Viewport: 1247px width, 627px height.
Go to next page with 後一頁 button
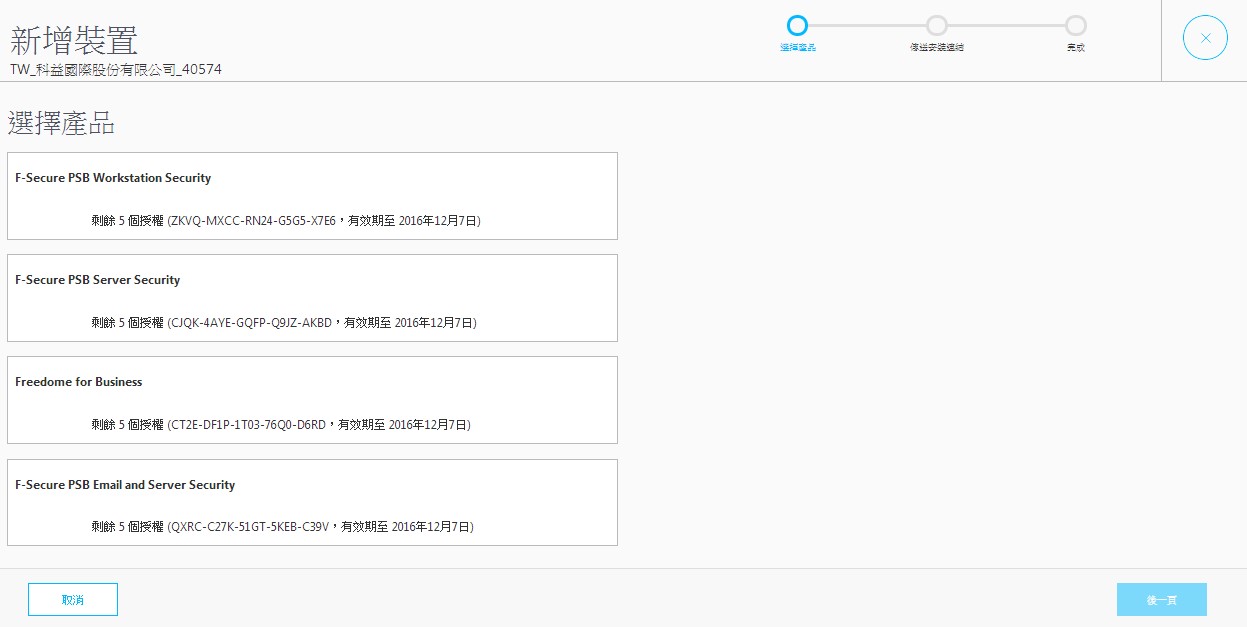[x=1161, y=599]
